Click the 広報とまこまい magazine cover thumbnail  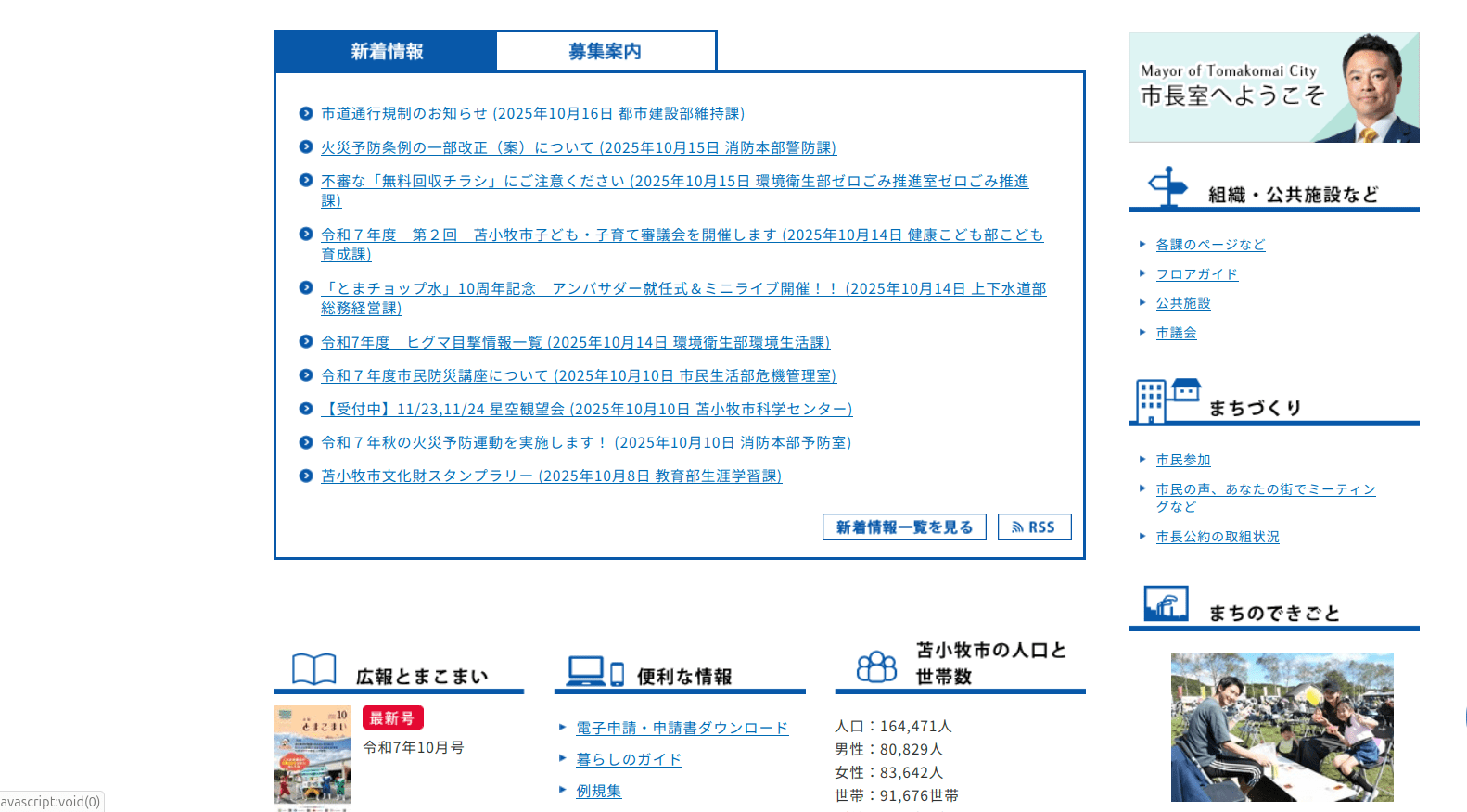tap(313, 755)
